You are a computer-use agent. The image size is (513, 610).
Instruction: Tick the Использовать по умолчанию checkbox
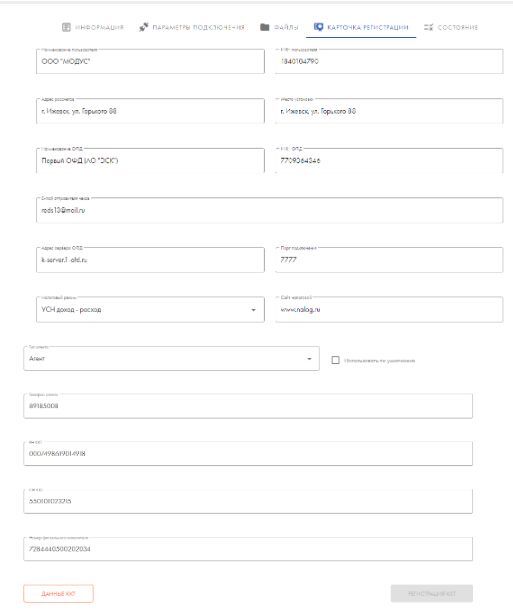(335, 360)
